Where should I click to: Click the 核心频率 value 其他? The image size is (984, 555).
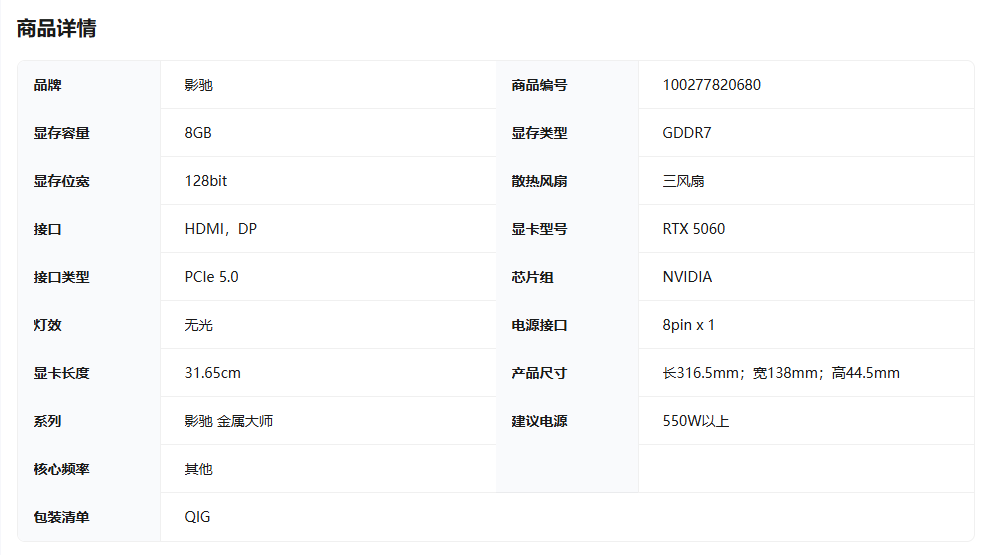point(198,469)
